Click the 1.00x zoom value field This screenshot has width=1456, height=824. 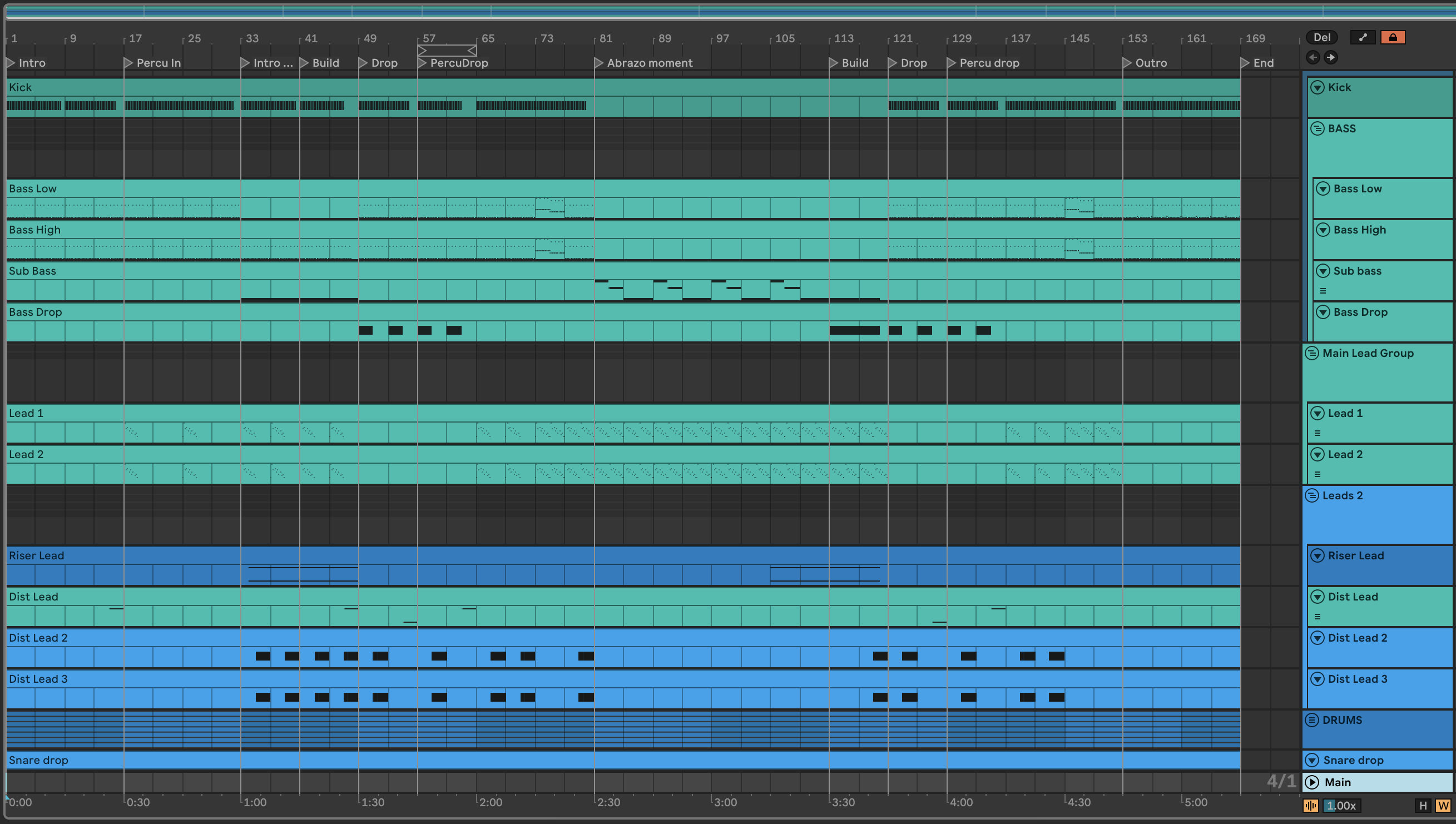point(1341,805)
